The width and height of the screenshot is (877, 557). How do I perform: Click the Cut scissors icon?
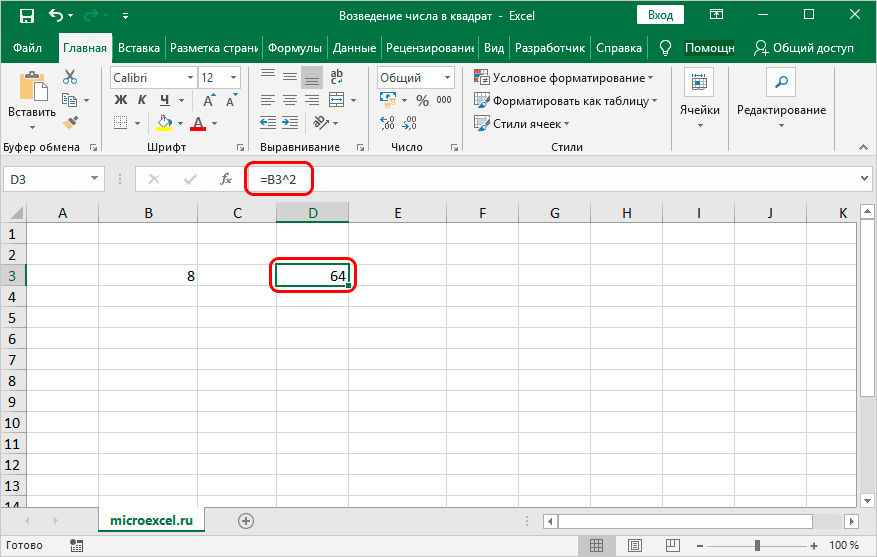coord(70,77)
